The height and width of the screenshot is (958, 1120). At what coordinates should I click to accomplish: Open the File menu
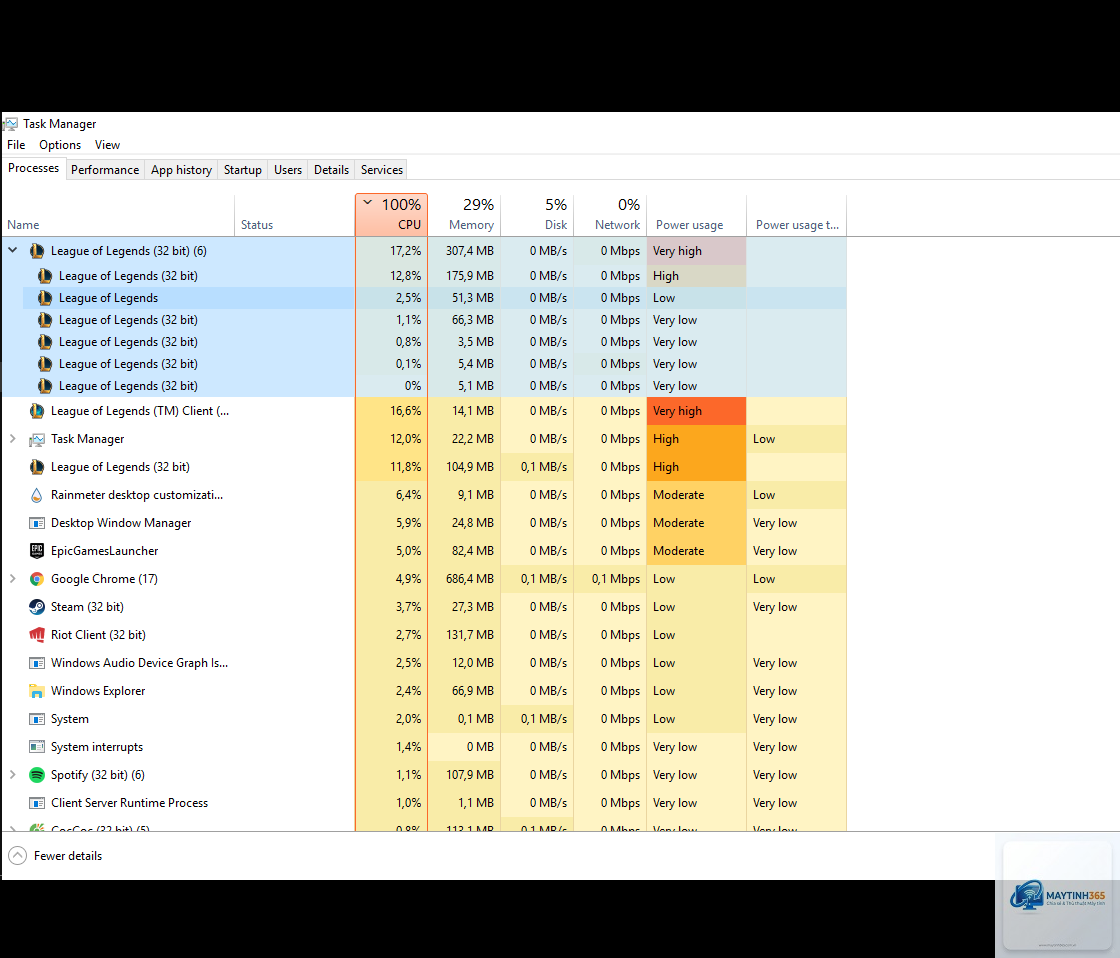point(16,145)
